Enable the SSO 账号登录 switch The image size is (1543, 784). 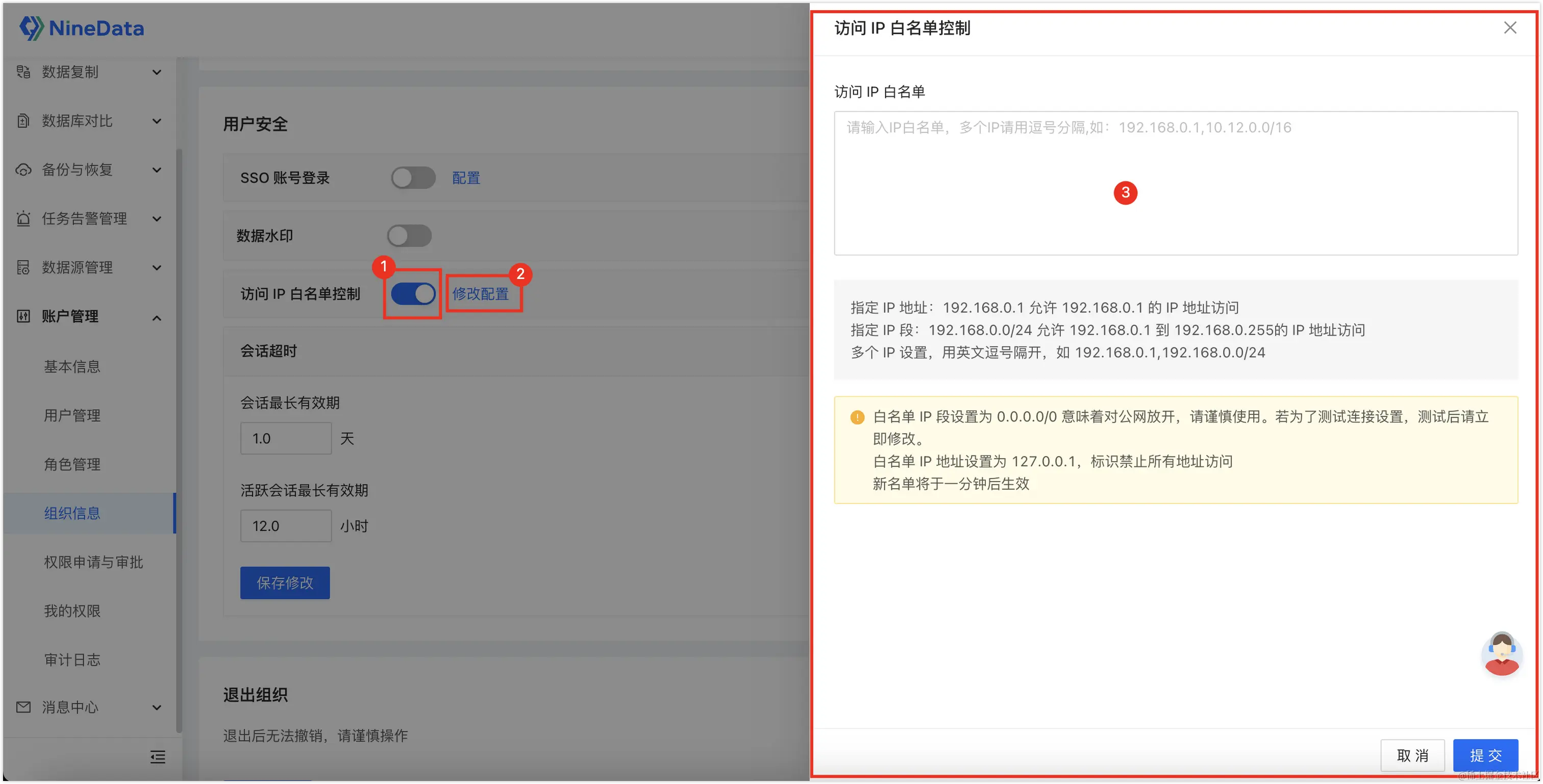pos(413,178)
